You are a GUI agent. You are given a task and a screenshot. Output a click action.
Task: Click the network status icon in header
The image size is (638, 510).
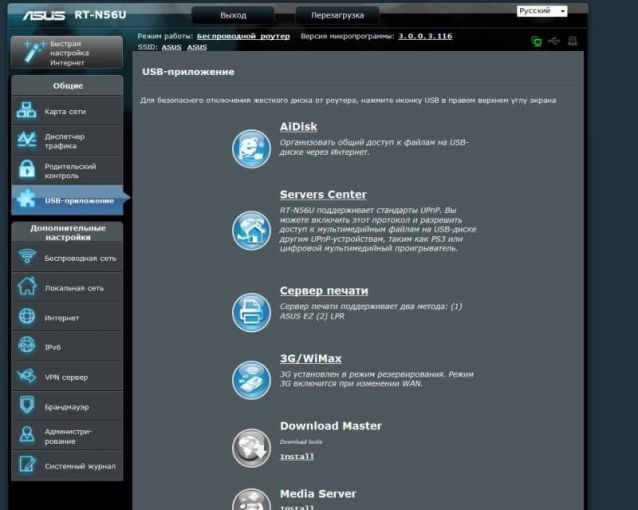pyautogui.click(x=536, y=41)
